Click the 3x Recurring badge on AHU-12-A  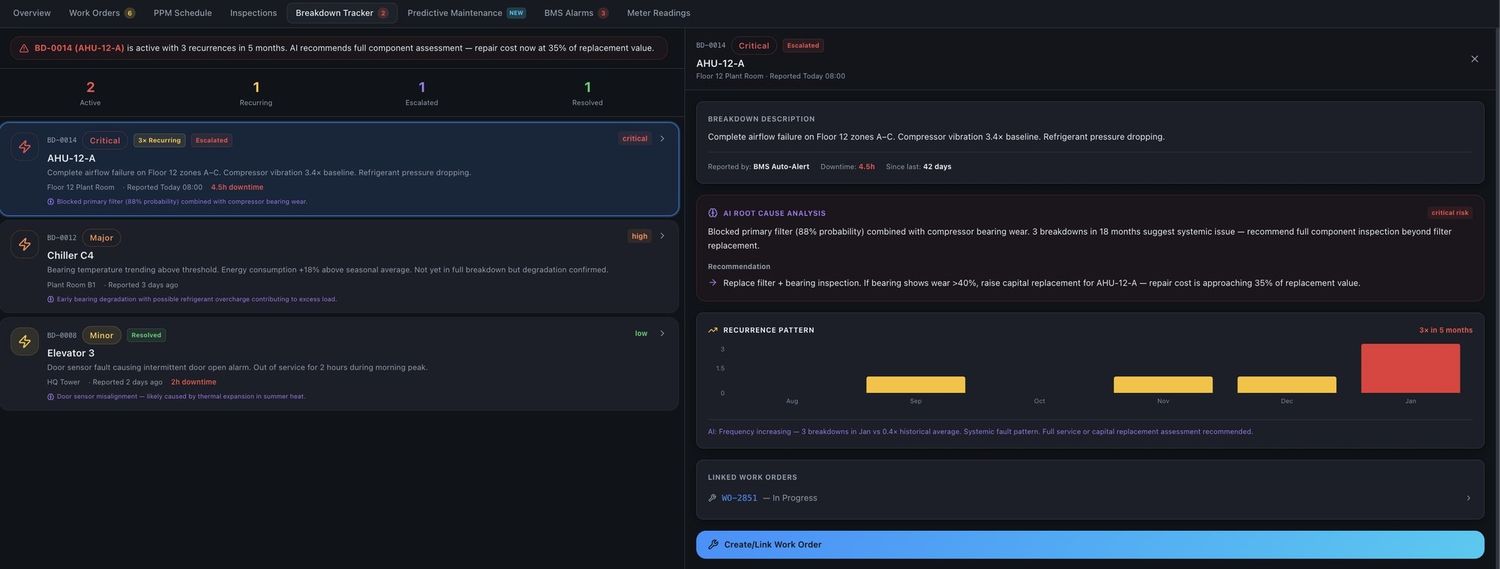pos(160,140)
